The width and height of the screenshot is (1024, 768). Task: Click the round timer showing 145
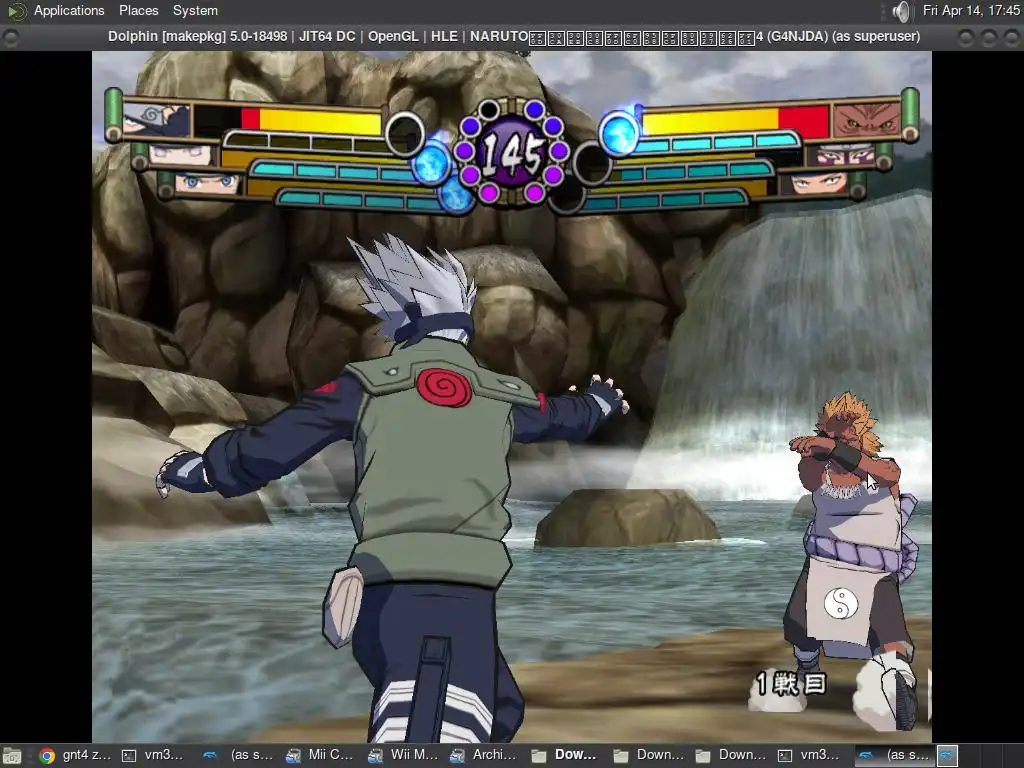click(511, 153)
